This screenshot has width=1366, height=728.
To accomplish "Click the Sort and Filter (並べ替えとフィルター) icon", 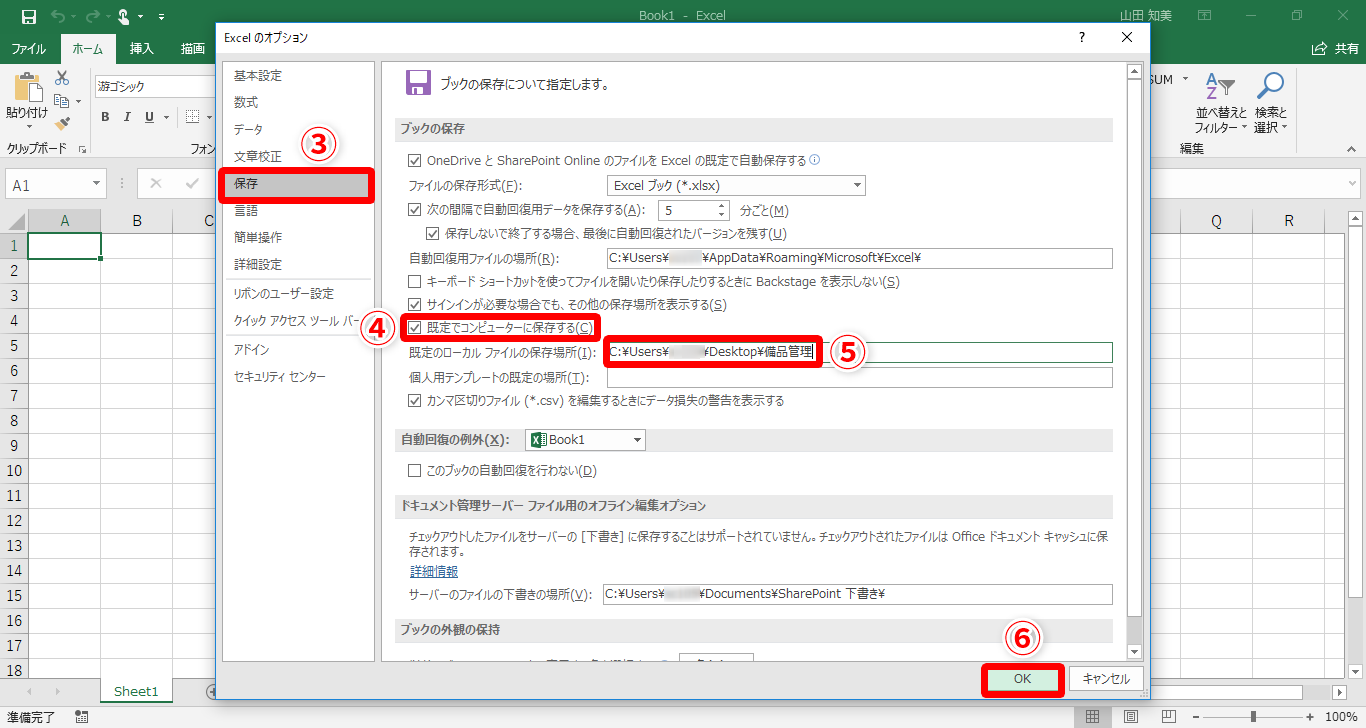I will 1221,88.
